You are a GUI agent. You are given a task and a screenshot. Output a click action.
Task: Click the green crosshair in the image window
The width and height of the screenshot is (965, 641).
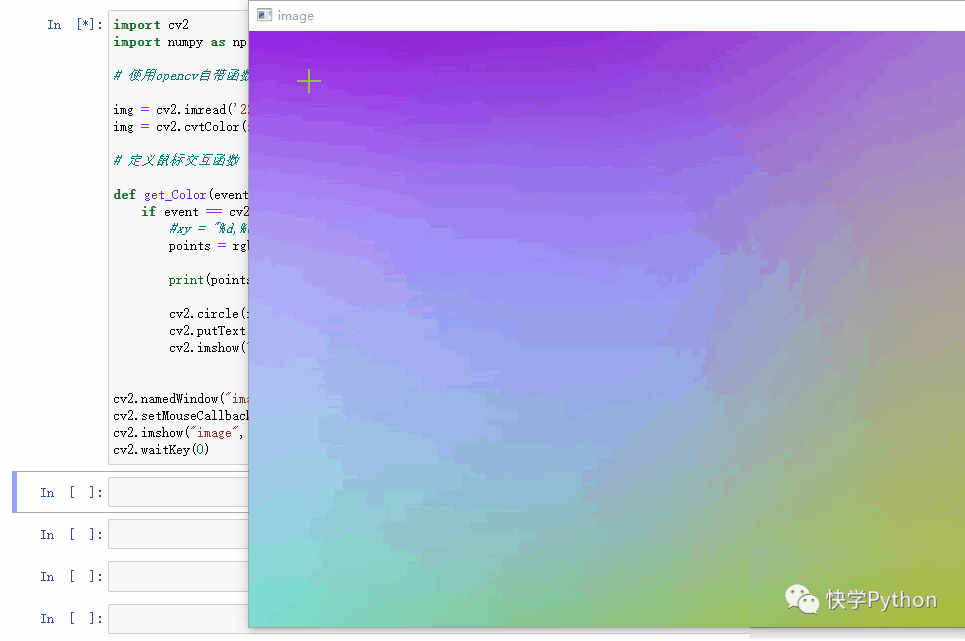coord(309,81)
